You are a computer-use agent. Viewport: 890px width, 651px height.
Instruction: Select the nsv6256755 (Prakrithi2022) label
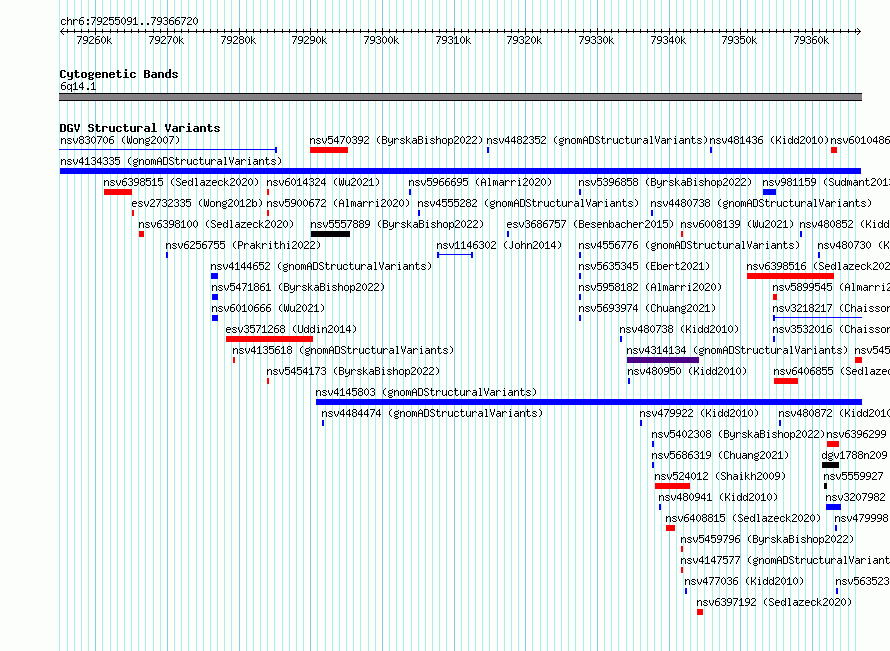[x=243, y=245]
